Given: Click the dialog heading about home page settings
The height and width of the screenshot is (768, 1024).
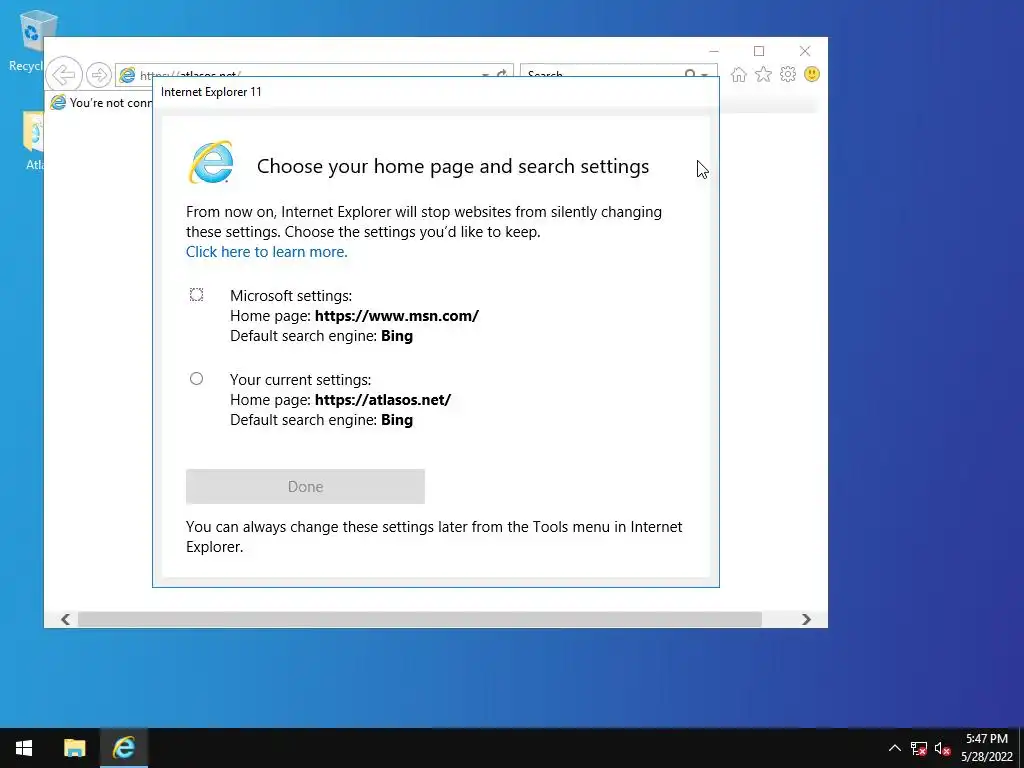Looking at the screenshot, I should pos(453,167).
